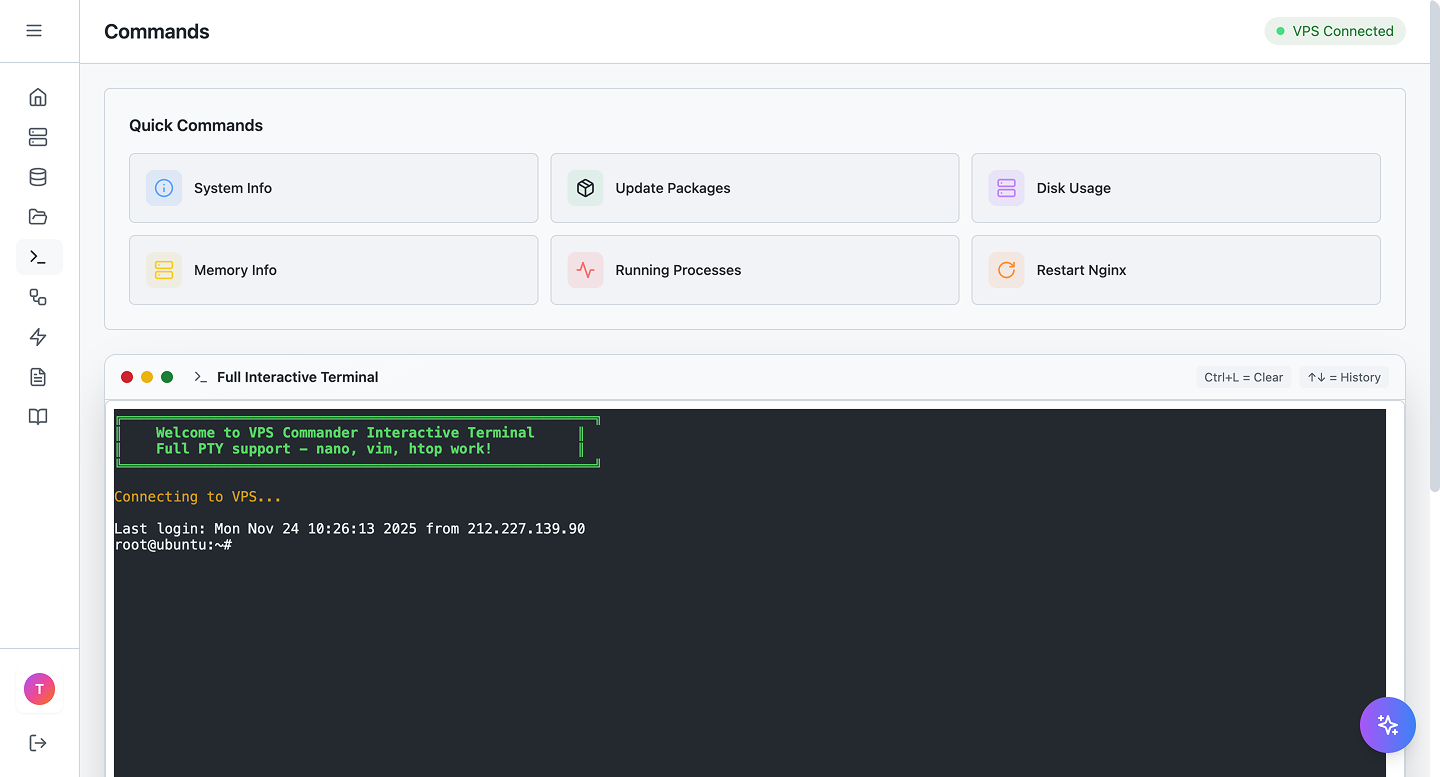The image size is (1440, 777).
Task: Click the VPS Connected status badge
Action: point(1335,31)
